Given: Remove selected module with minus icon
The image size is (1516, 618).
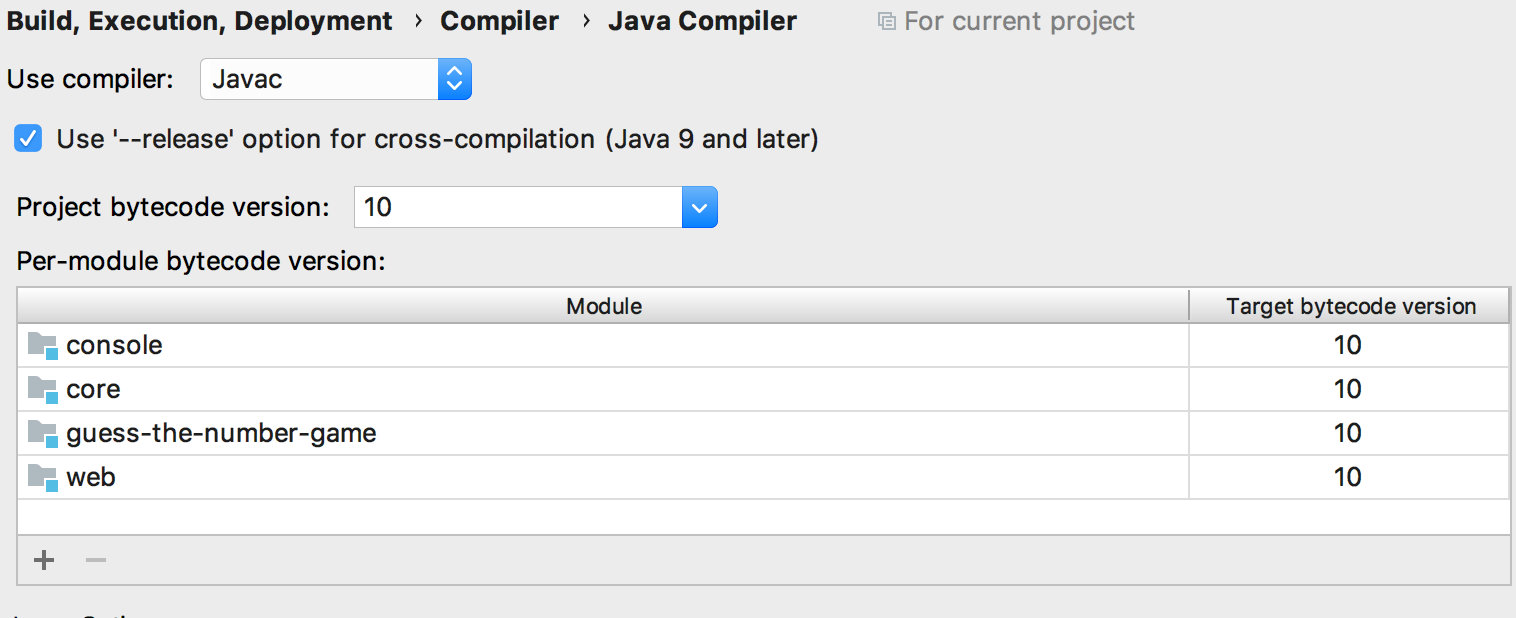Looking at the screenshot, I should tap(96, 560).
